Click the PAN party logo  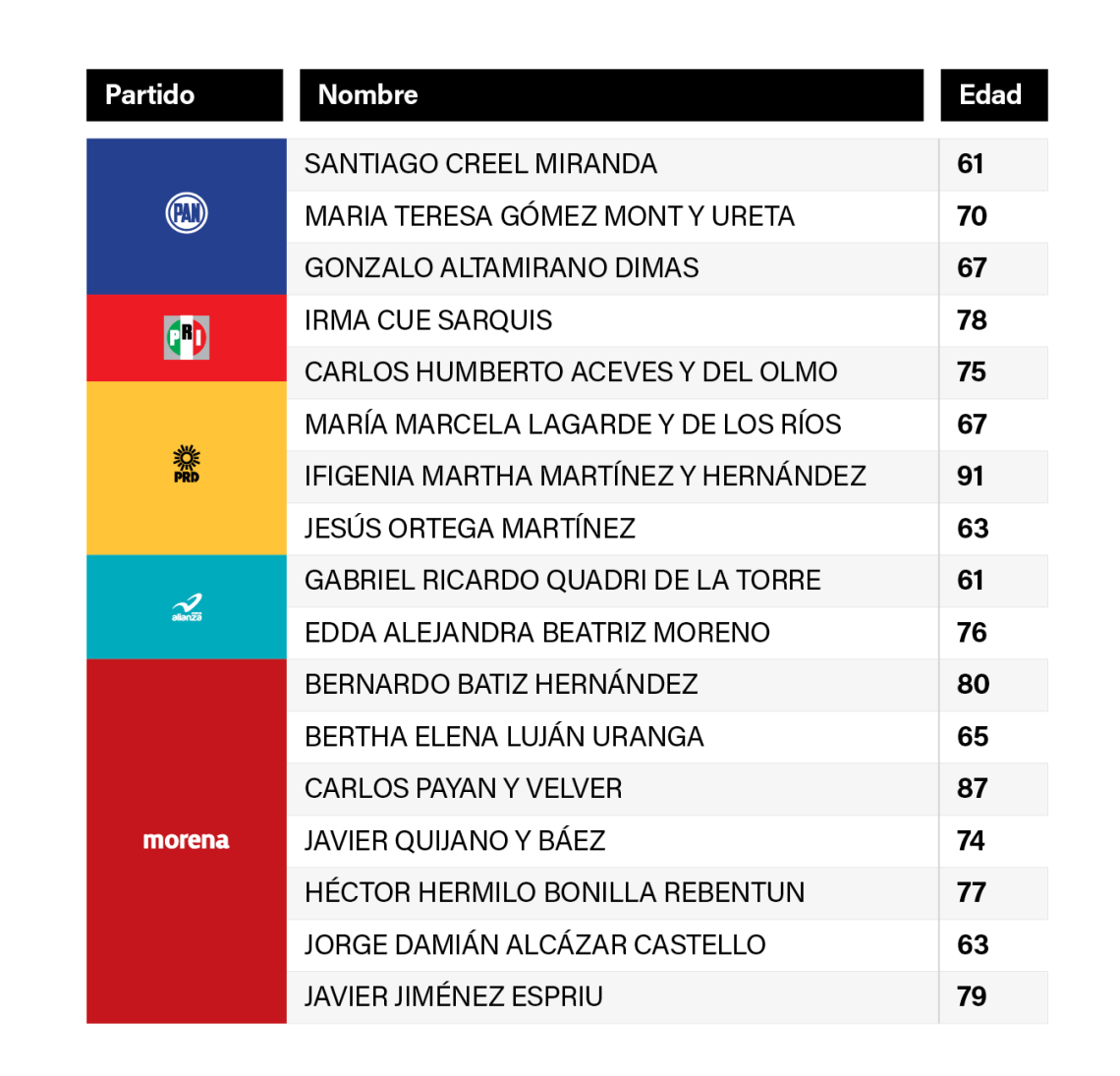point(187,213)
